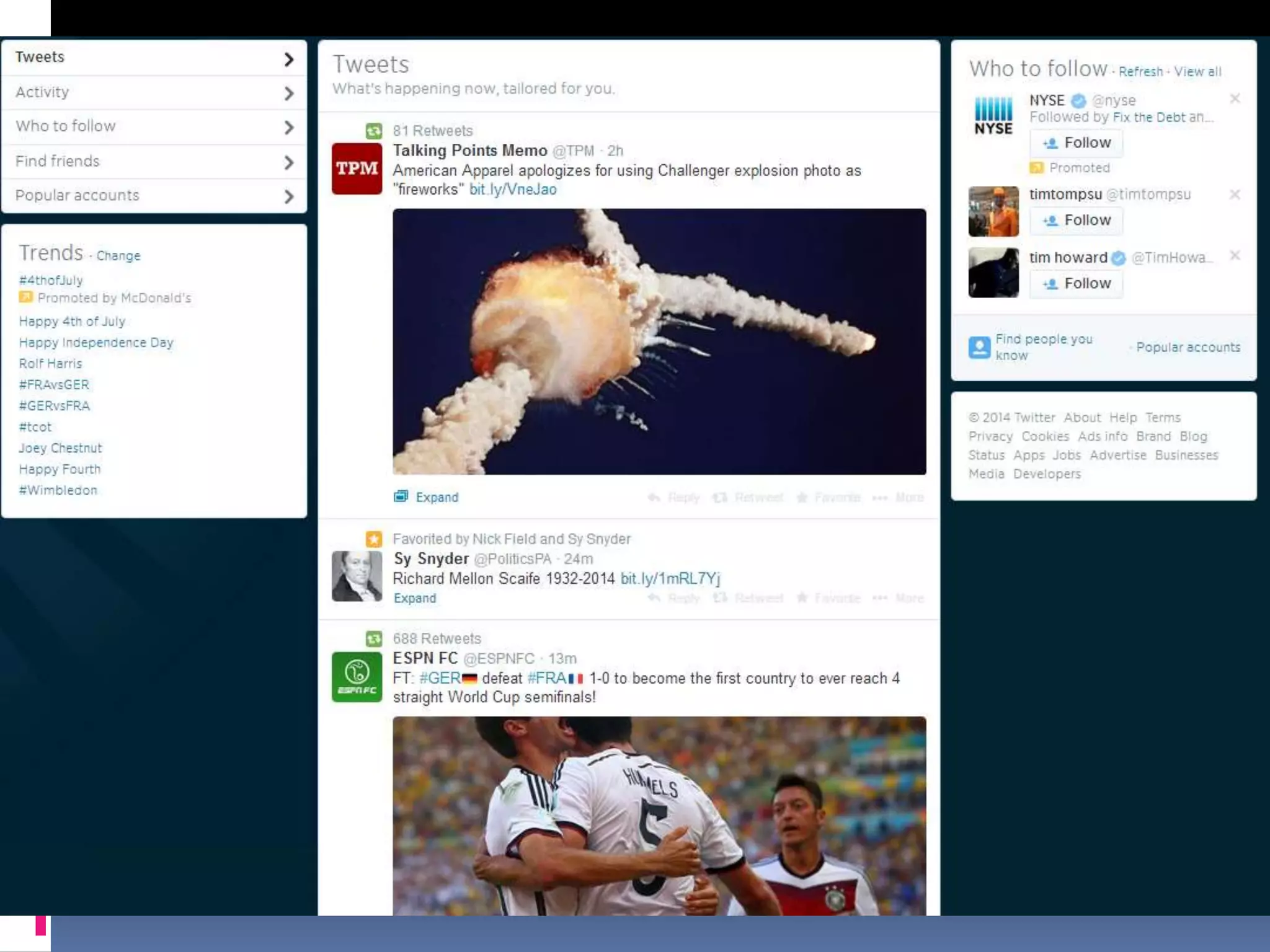
Task: Open Find friends in the sidebar
Action: click(x=154, y=162)
